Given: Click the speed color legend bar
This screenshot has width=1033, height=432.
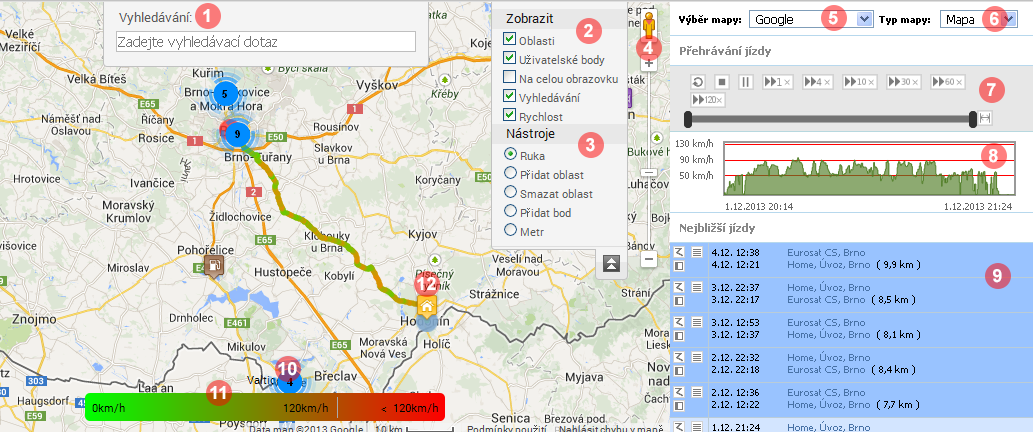Looking at the screenshot, I should [265, 407].
